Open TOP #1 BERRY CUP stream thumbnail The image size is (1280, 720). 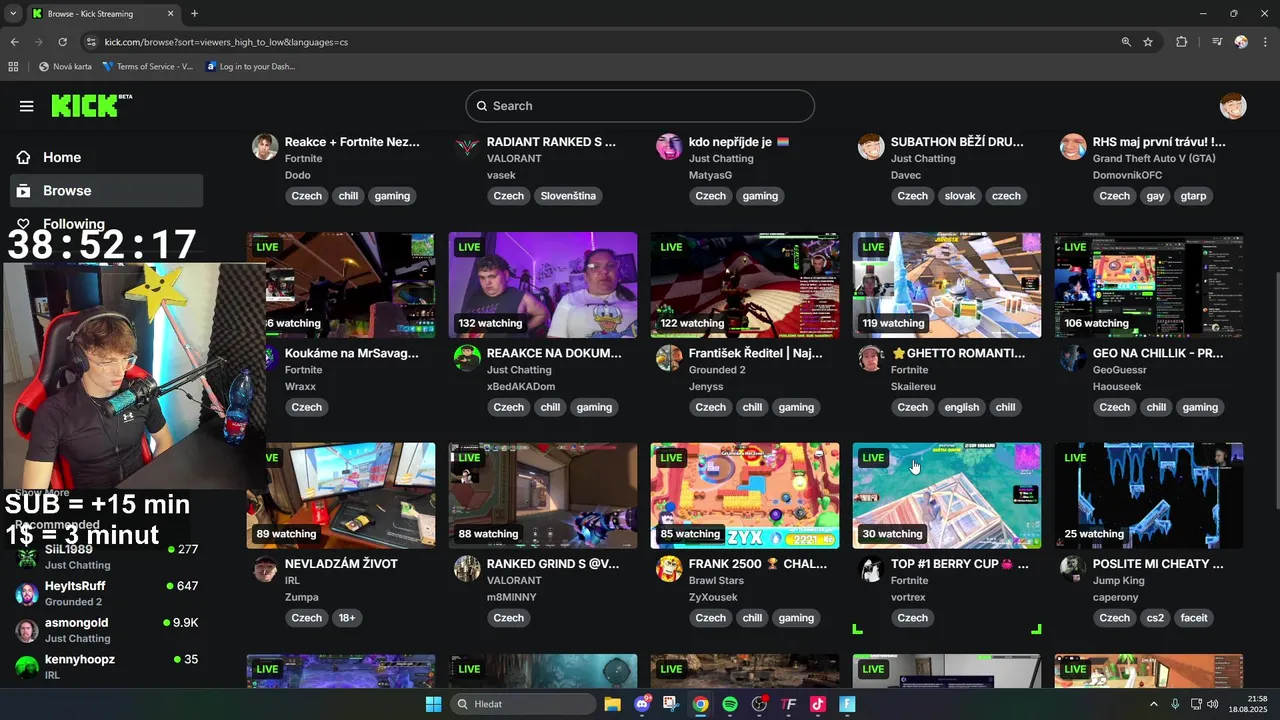[x=947, y=496]
